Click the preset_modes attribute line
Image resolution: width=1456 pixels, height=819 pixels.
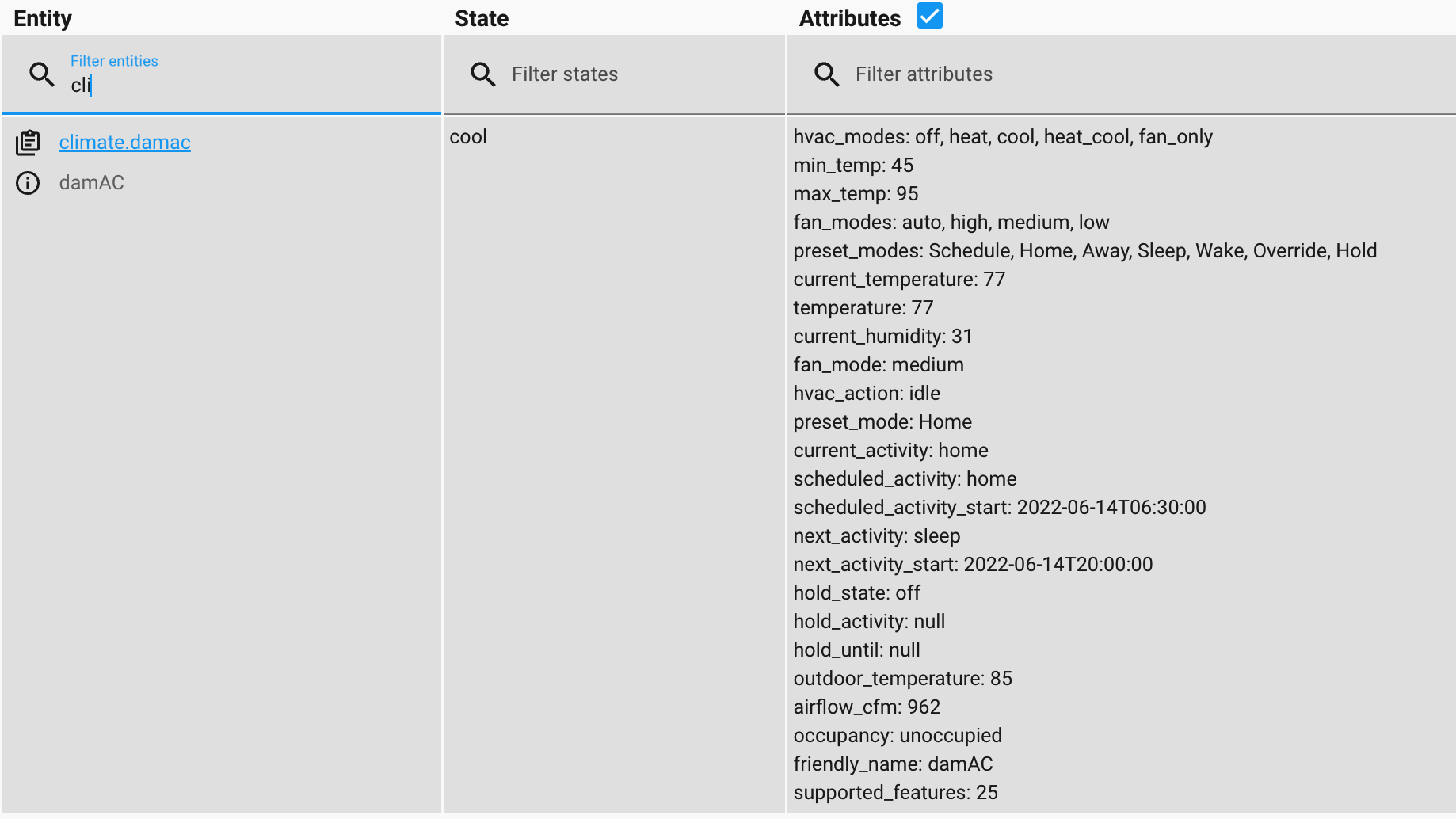click(1084, 251)
